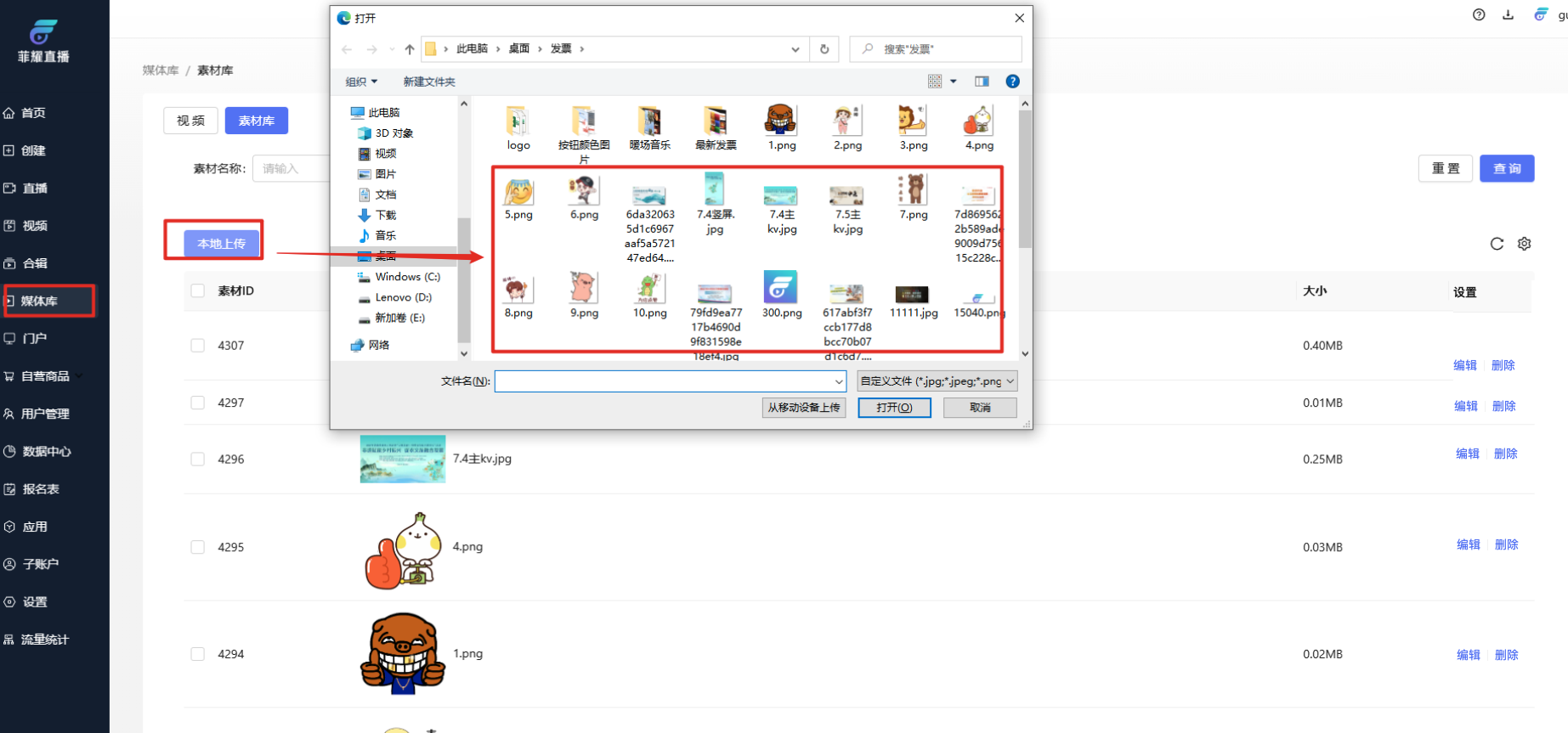Open table column settings gear icon
Viewport: 1568px width, 733px height.
(x=1525, y=244)
